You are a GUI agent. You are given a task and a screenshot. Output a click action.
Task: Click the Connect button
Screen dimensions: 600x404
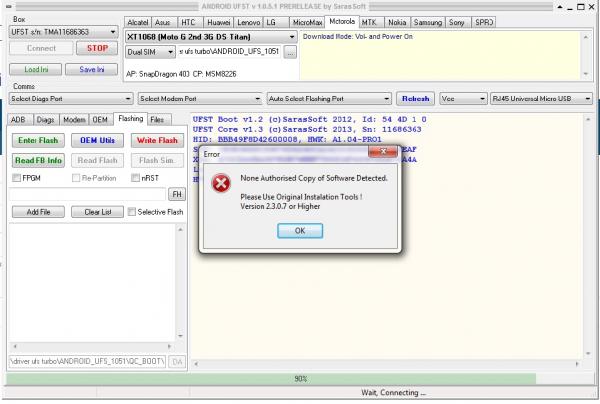click(41, 48)
